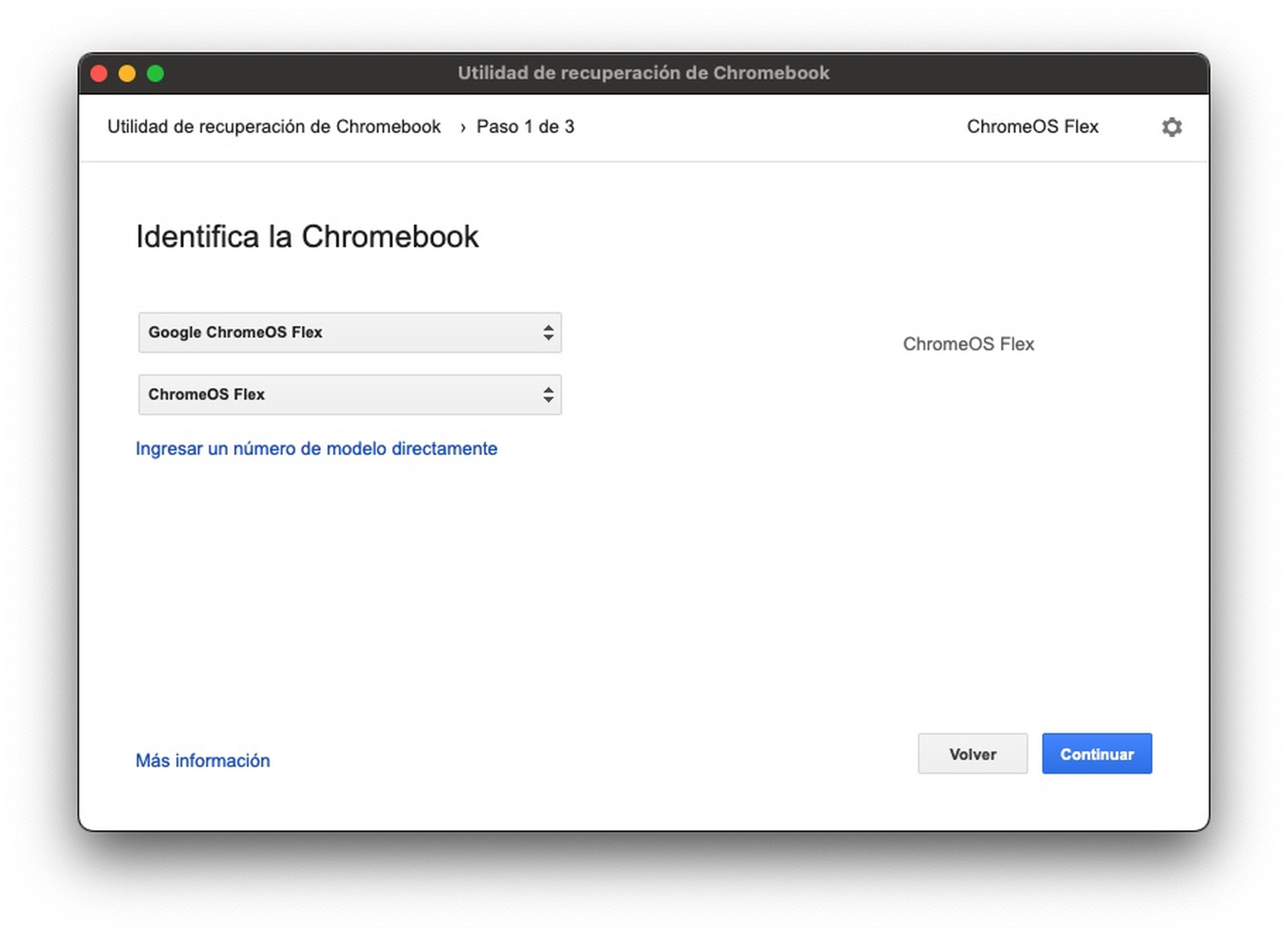Click the Paso 1 de 3 breadcrumb text

pyautogui.click(x=525, y=127)
